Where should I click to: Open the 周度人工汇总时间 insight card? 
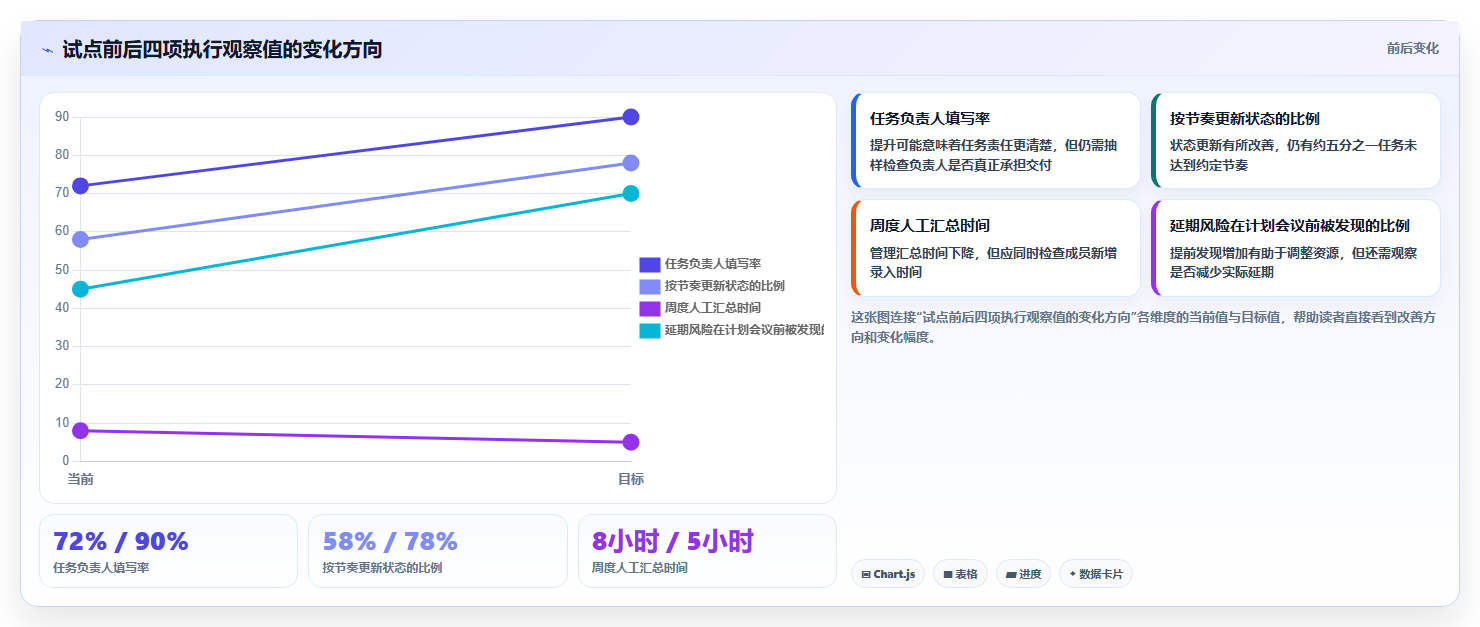pos(995,248)
